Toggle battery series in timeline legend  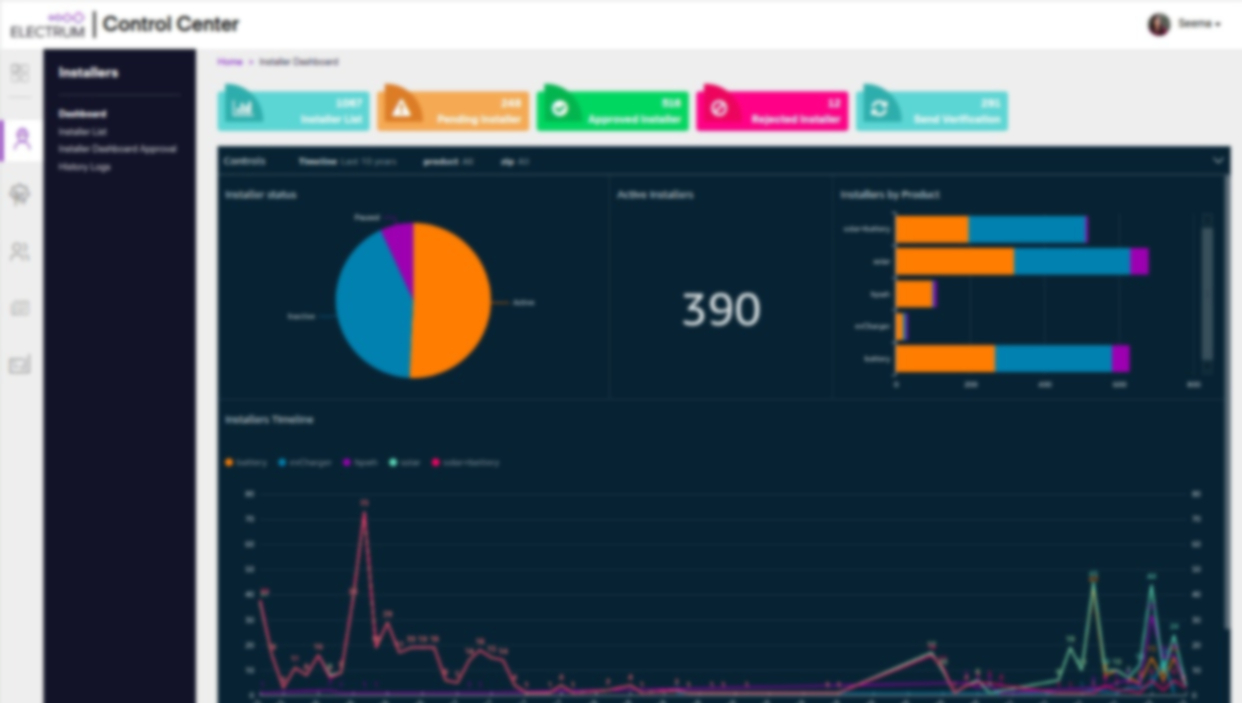pos(246,463)
